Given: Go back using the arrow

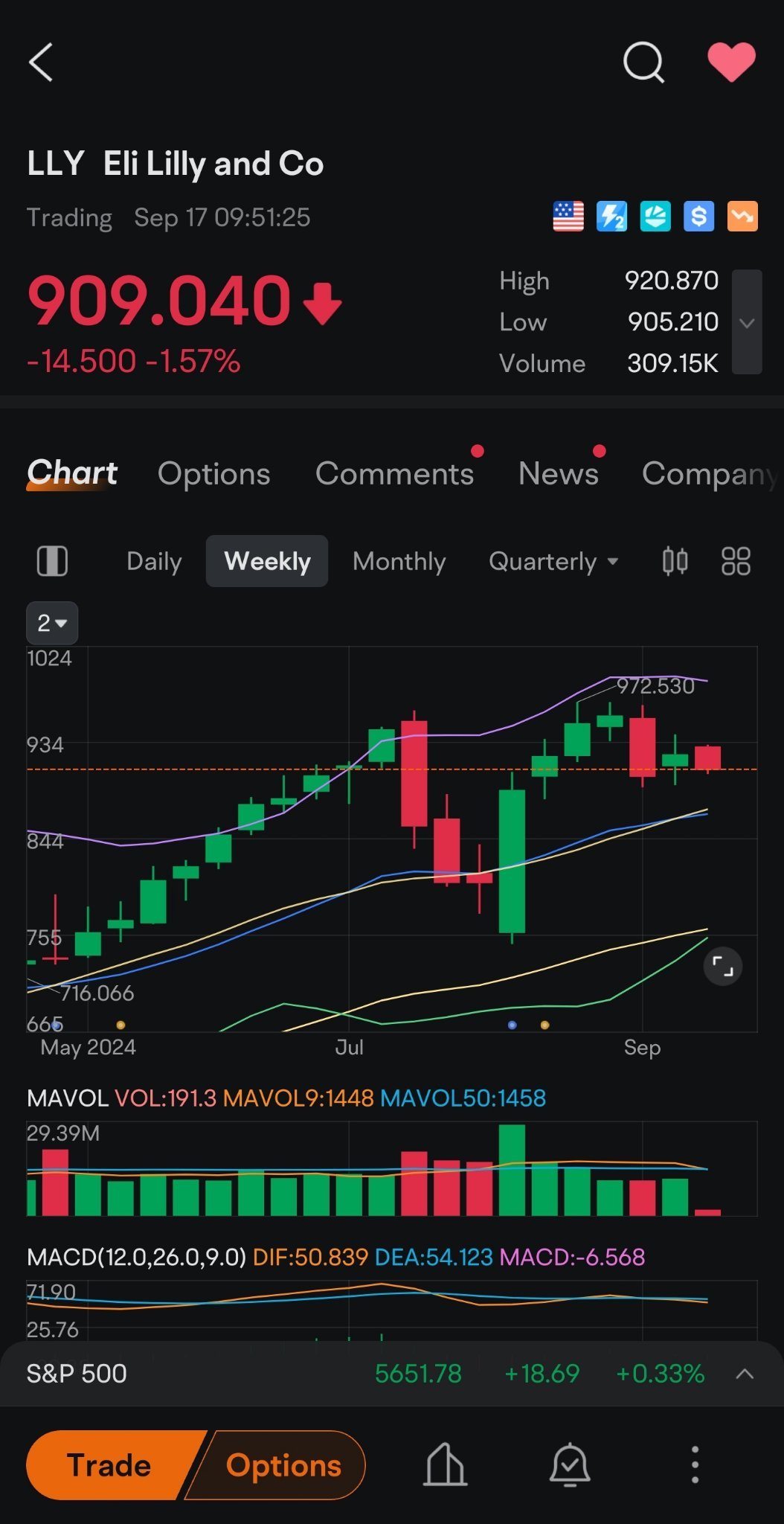Looking at the screenshot, I should pyautogui.click(x=41, y=62).
